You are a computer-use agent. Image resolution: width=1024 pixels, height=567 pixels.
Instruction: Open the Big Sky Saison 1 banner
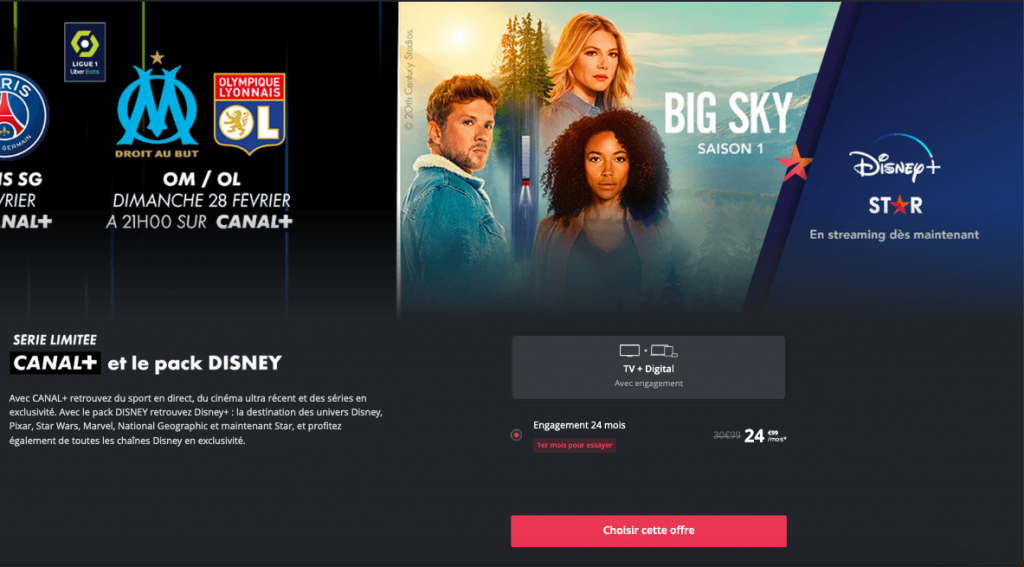tap(711, 159)
